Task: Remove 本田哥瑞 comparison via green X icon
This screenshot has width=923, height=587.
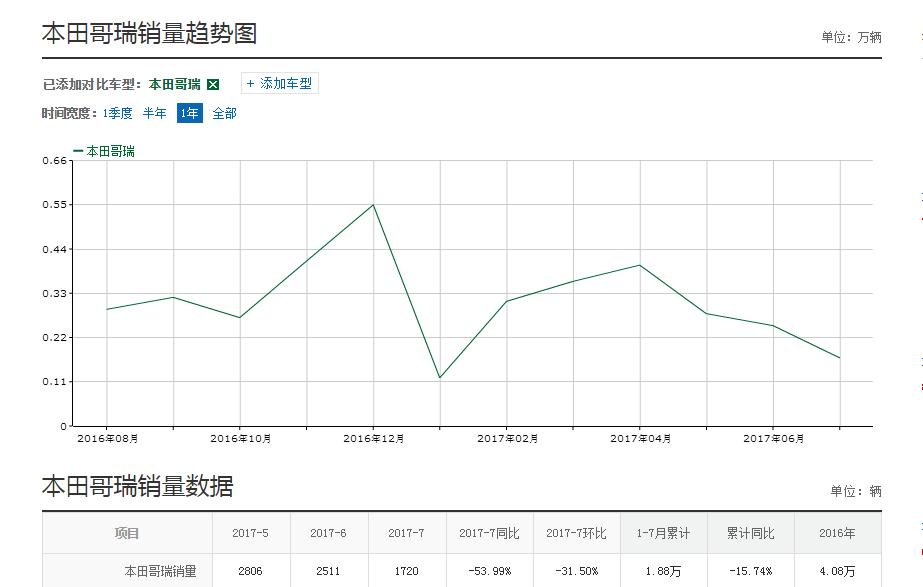Action: 211,83
